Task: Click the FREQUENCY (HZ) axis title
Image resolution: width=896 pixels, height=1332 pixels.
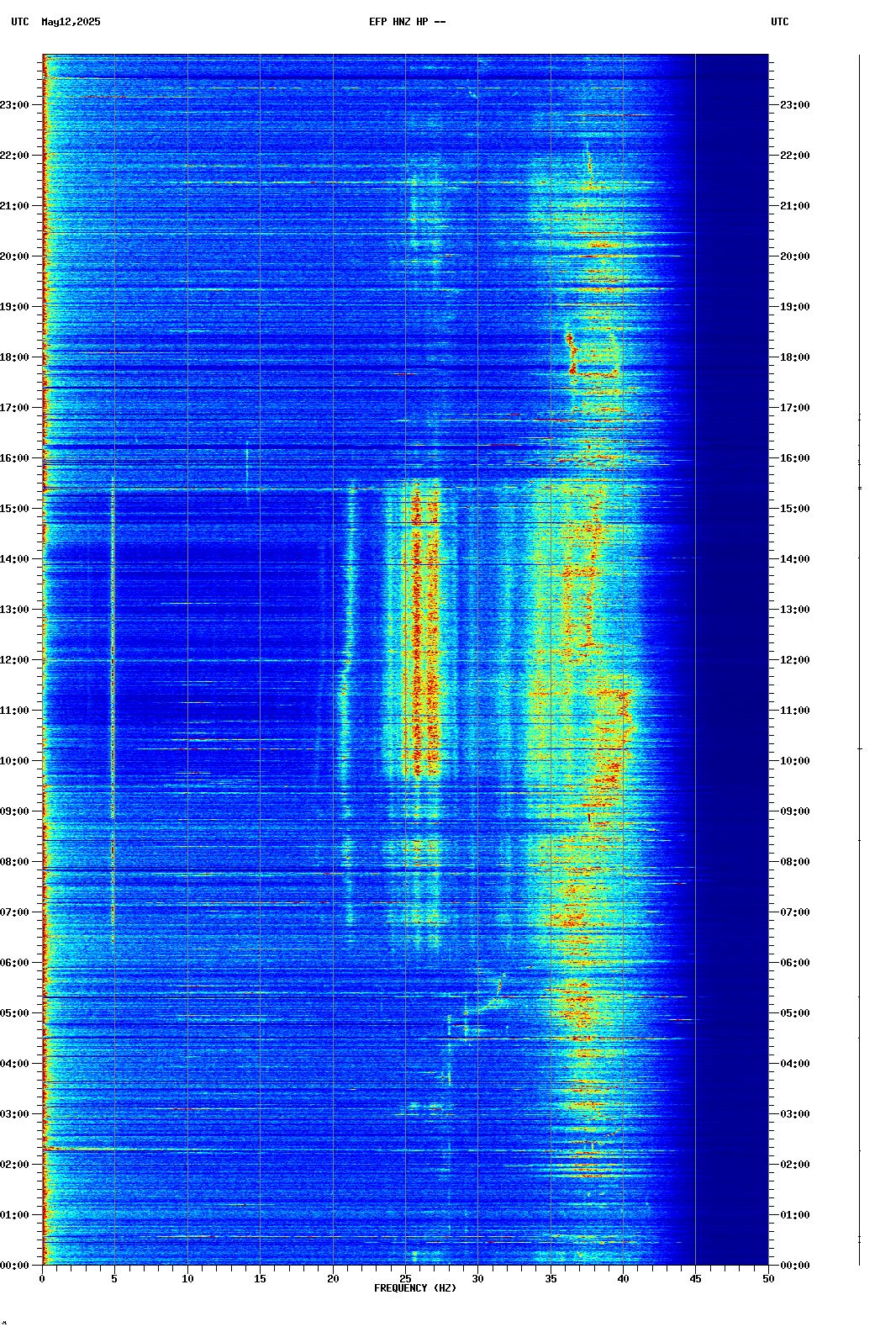Action: click(x=415, y=1288)
